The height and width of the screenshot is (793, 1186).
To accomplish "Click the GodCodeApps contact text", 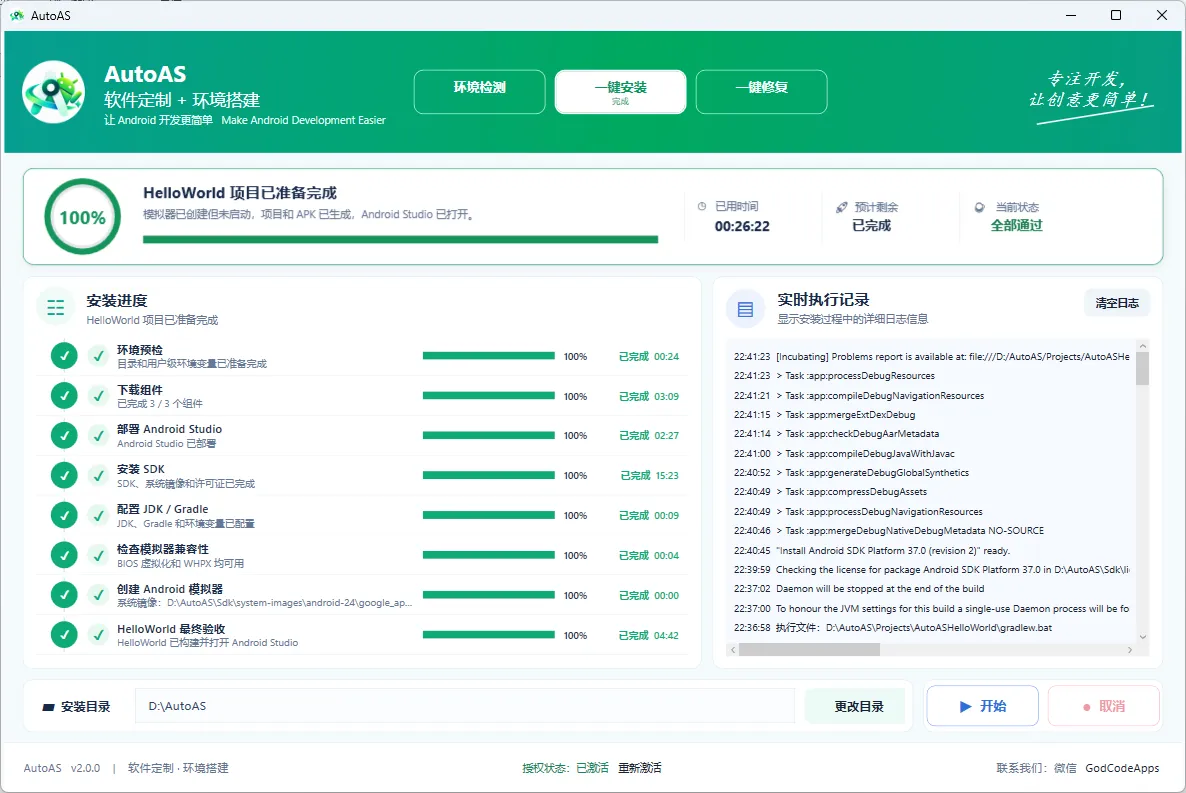I will 1122,768.
